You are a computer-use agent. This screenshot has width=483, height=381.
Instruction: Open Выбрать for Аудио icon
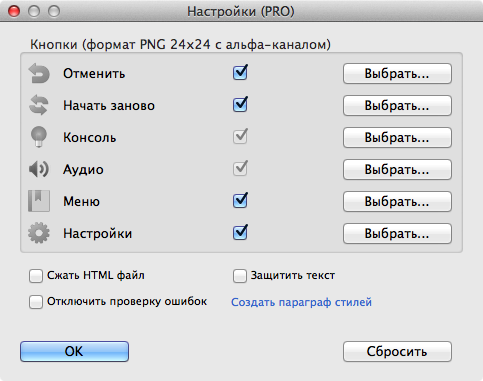397,169
